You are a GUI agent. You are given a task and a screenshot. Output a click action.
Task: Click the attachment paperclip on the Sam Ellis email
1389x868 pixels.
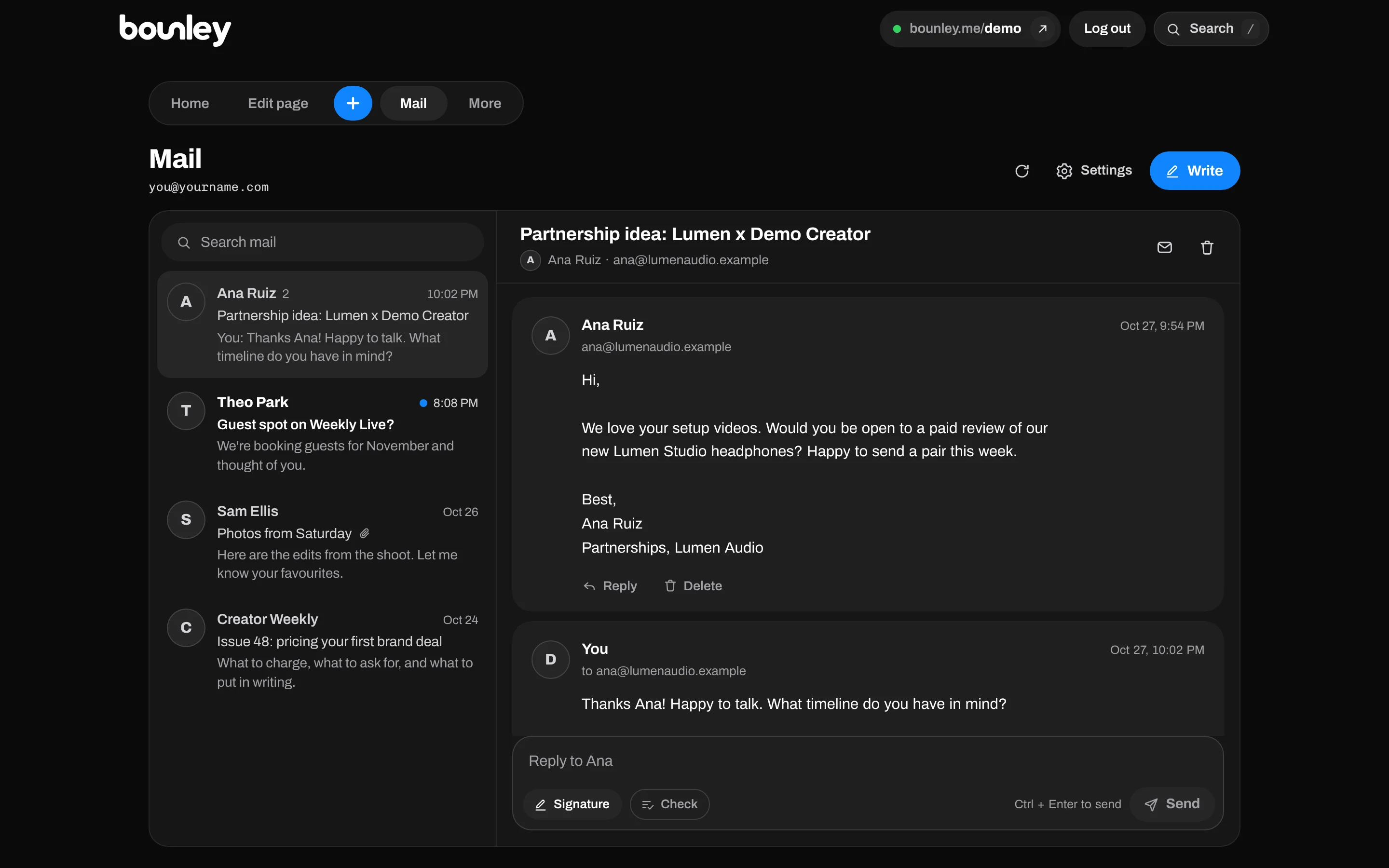(365, 533)
